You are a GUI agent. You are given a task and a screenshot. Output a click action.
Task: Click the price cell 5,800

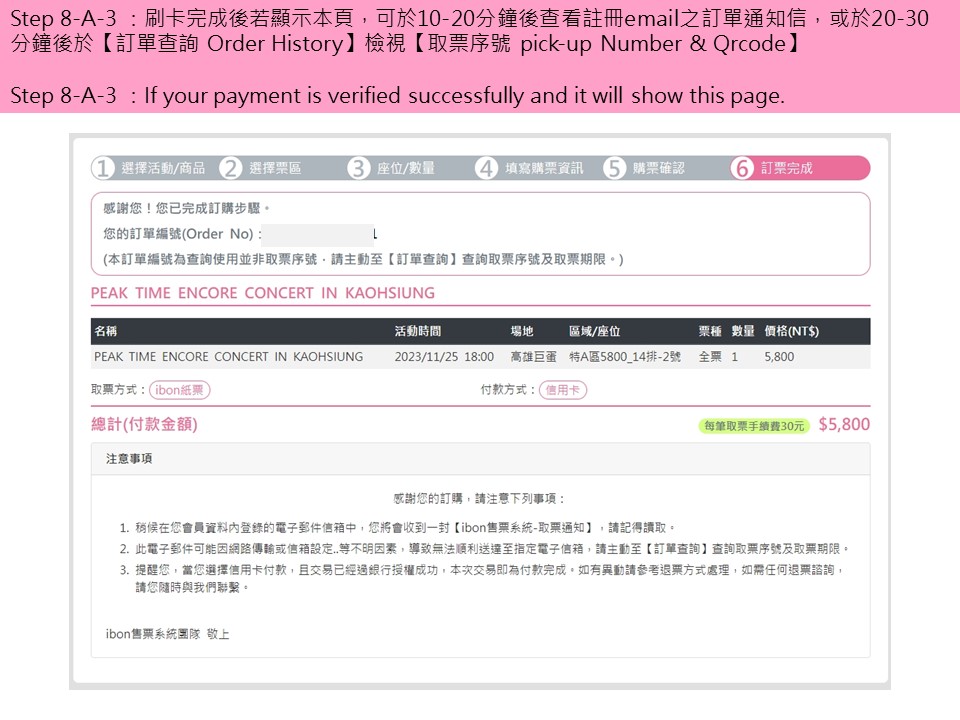point(779,357)
